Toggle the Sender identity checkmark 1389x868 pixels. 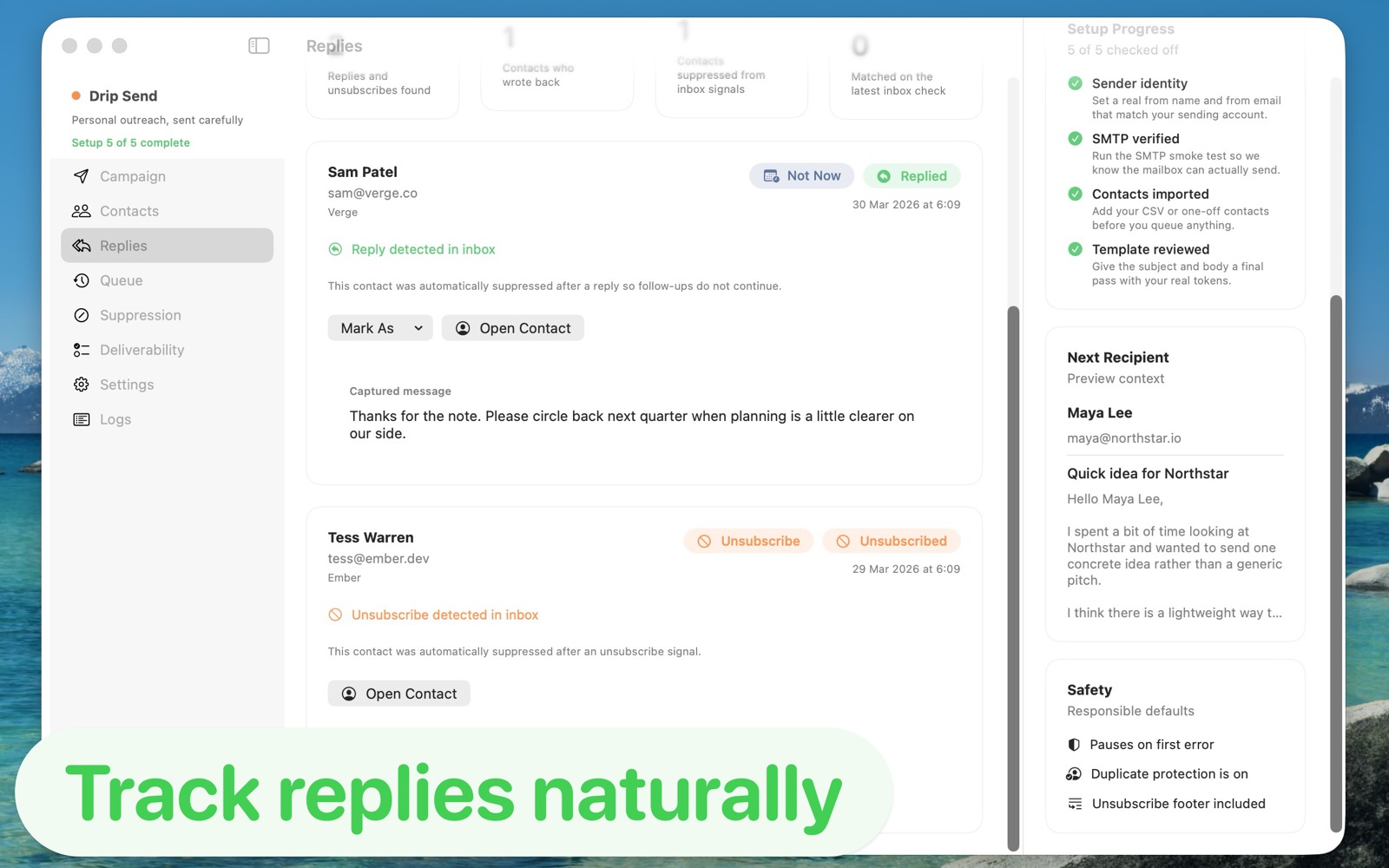pos(1075,83)
